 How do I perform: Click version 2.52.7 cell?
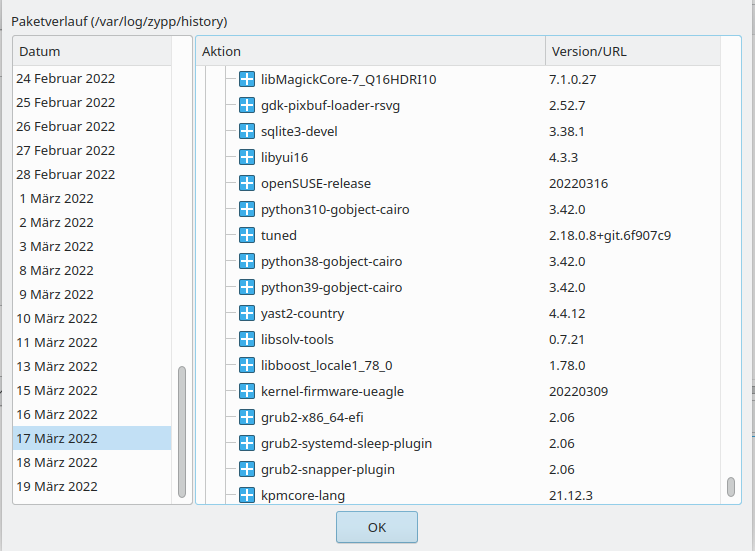(567, 105)
